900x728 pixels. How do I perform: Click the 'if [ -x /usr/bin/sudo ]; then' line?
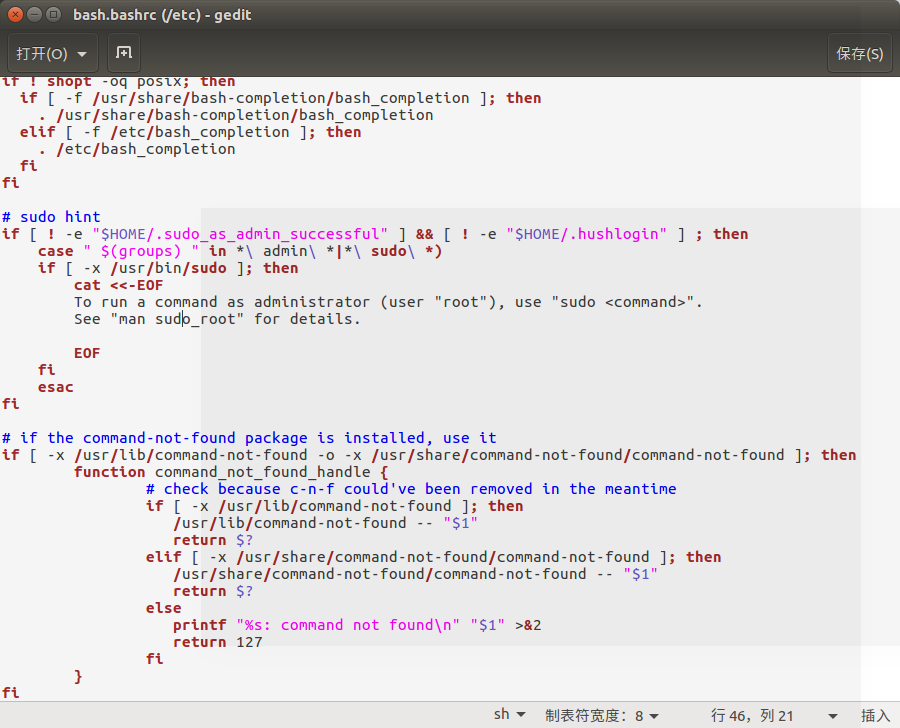point(168,268)
